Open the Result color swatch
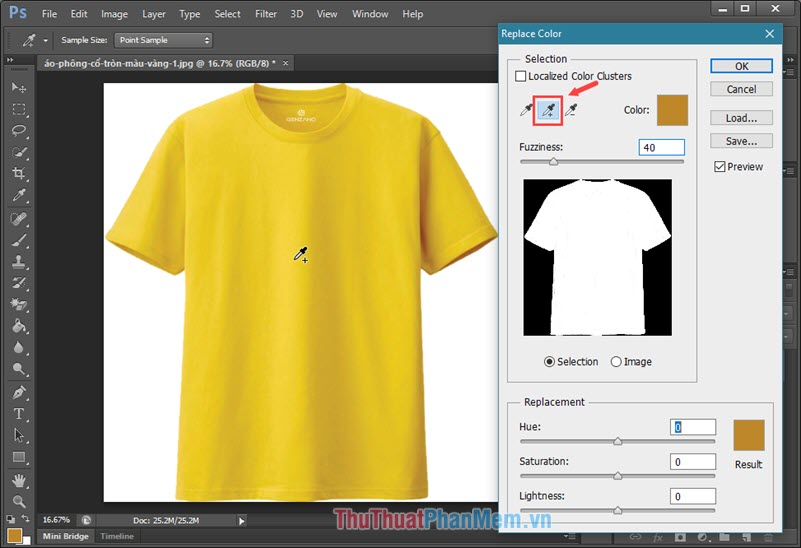This screenshot has height=548, width=801. pyautogui.click(x=749, y=435)
